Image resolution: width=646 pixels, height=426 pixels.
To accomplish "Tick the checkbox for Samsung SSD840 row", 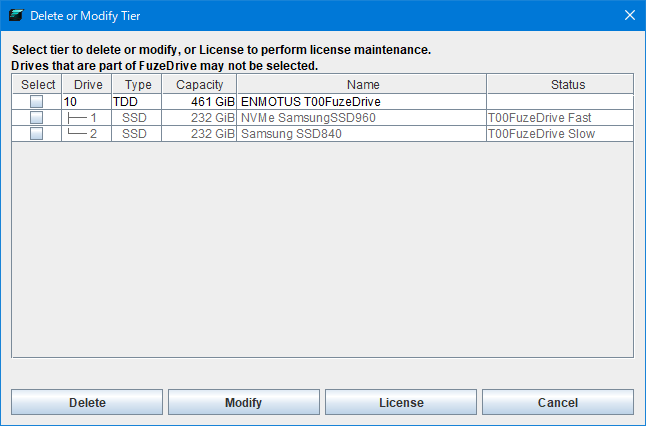I will (36, 133).
